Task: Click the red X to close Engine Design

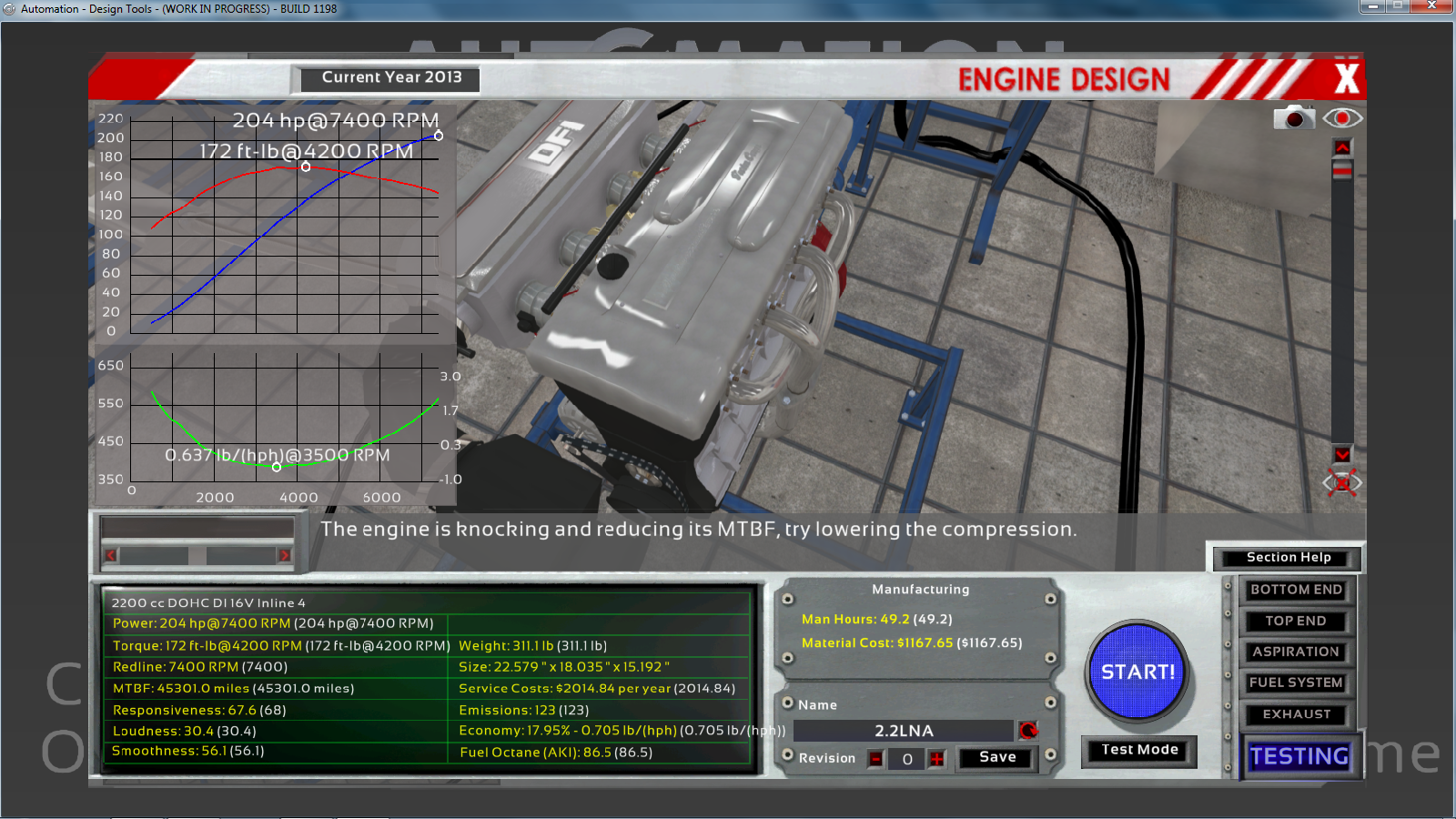Action: click(x=1346, y=78)
